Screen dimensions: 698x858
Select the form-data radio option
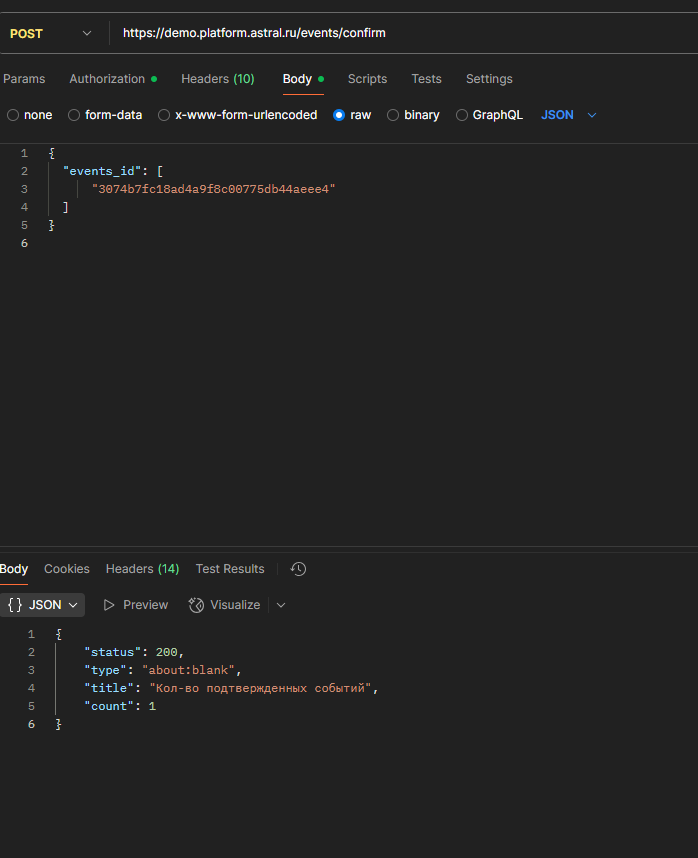pyautogui.click(x=74, y=115)
